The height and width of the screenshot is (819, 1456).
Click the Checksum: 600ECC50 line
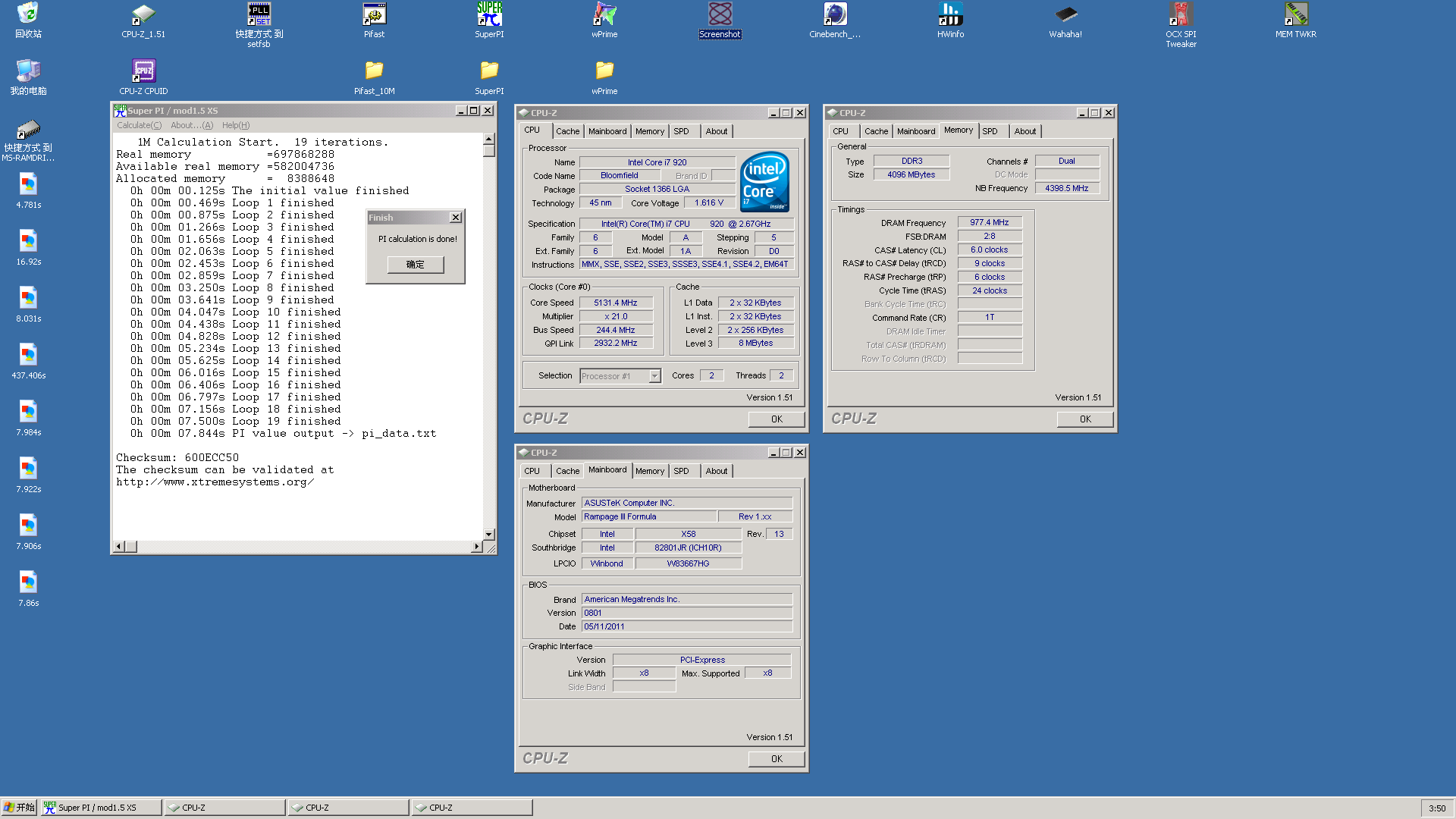(x=177, y=458)
